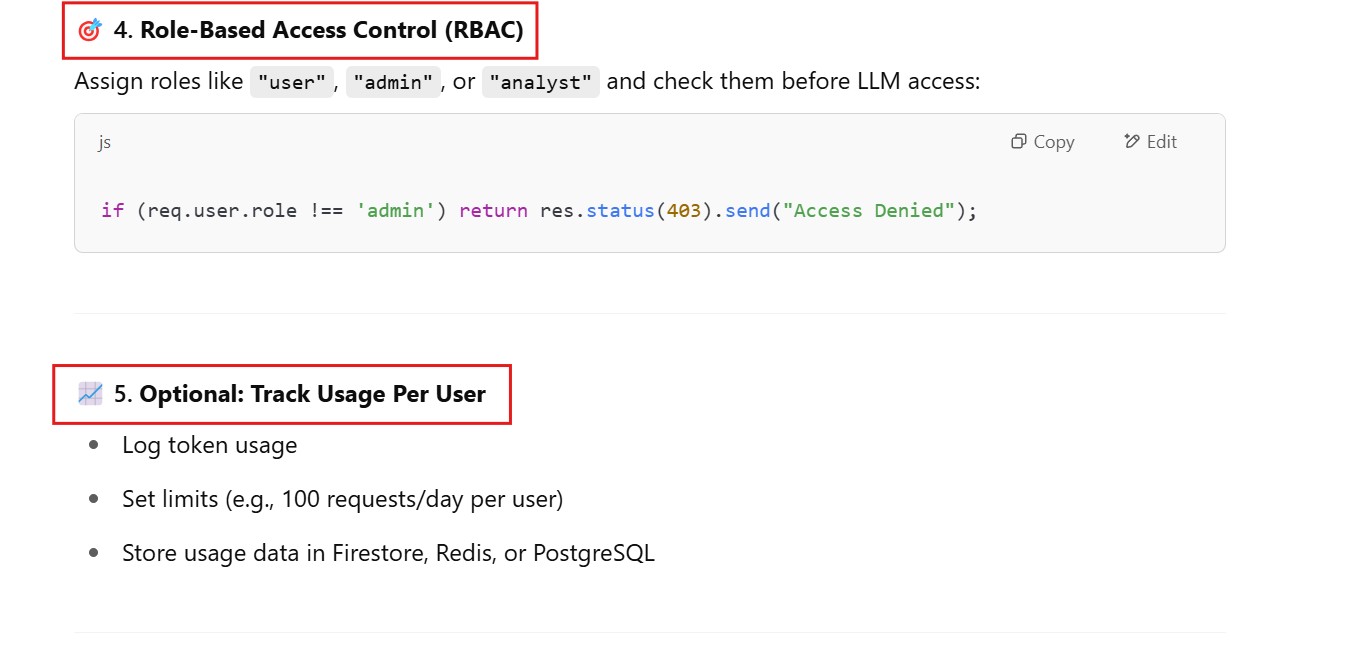Click the "if" keyword in the code snippet
This screenshot has height=652, width=1369.
(x=112, y=211)
